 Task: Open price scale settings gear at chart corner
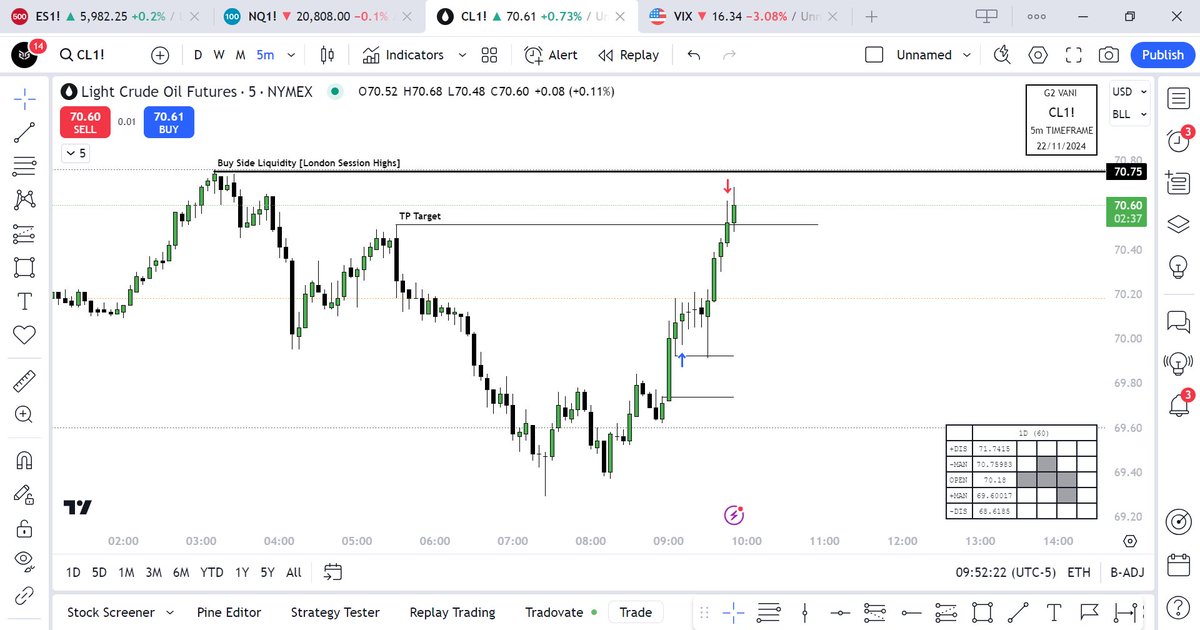[x=1130, y=540]
